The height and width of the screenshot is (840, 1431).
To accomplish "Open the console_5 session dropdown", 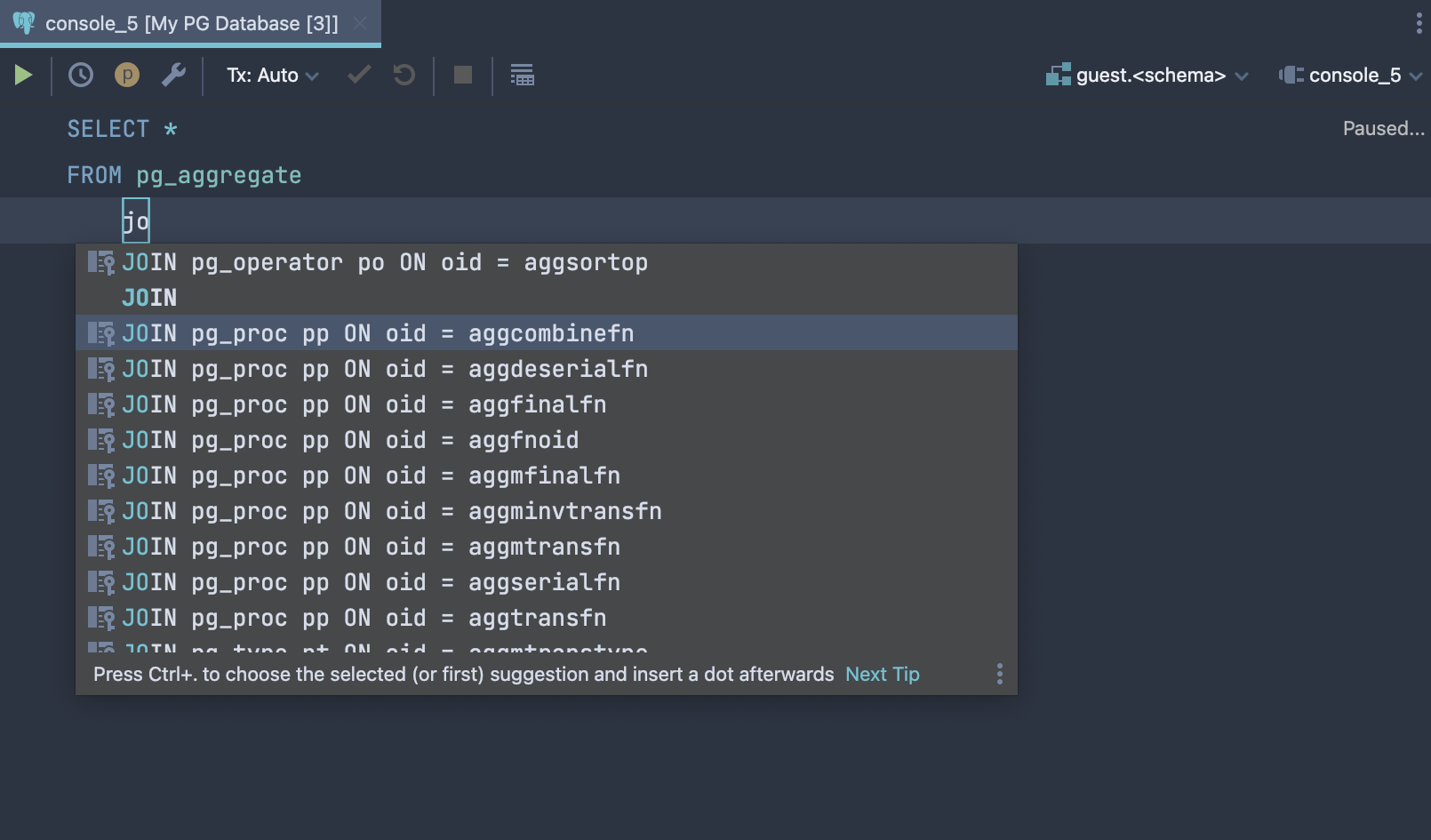I will pos(1351,76).
